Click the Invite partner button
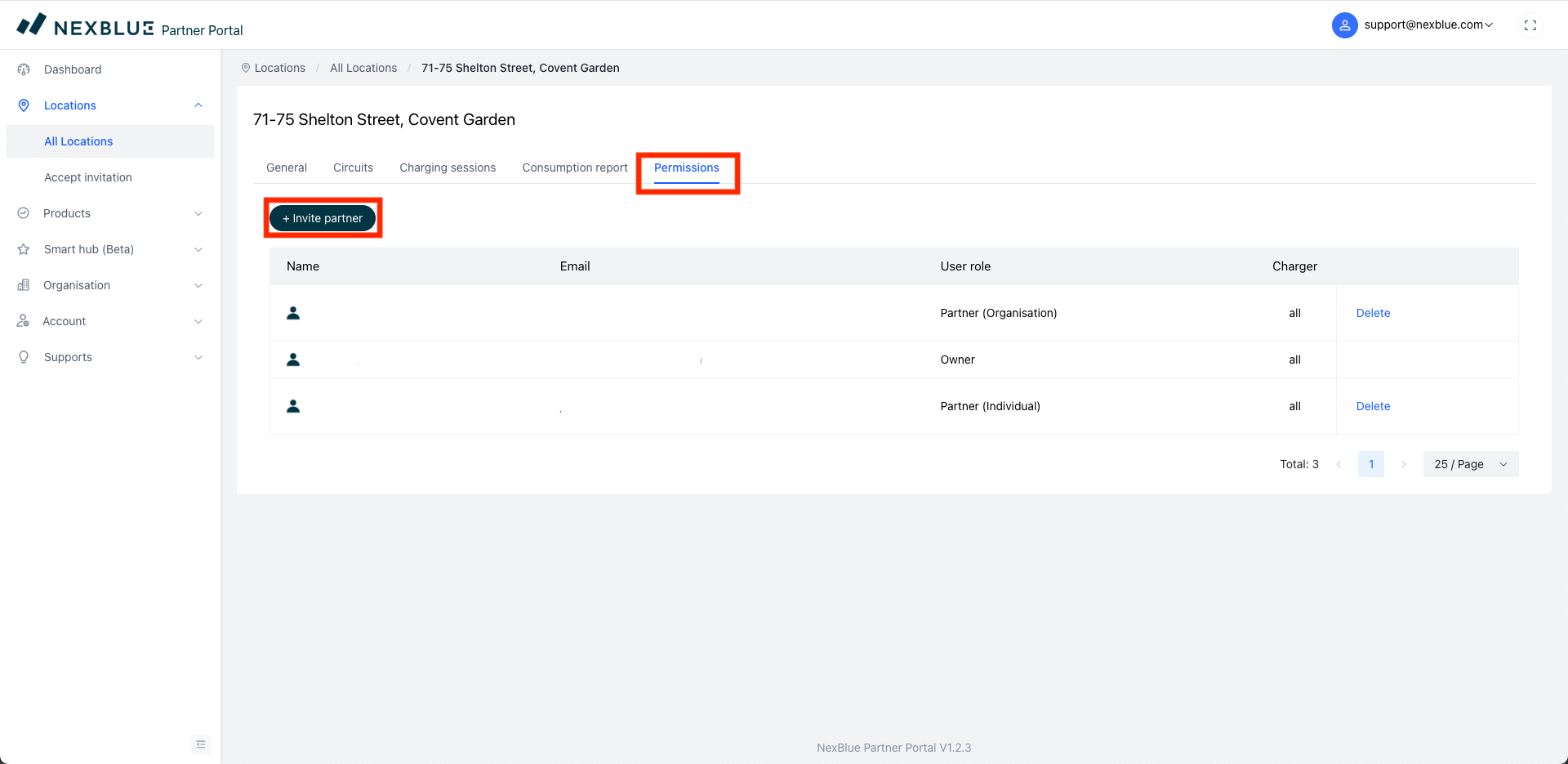This screenshot has height=764, width=1568. pos(323,218)
